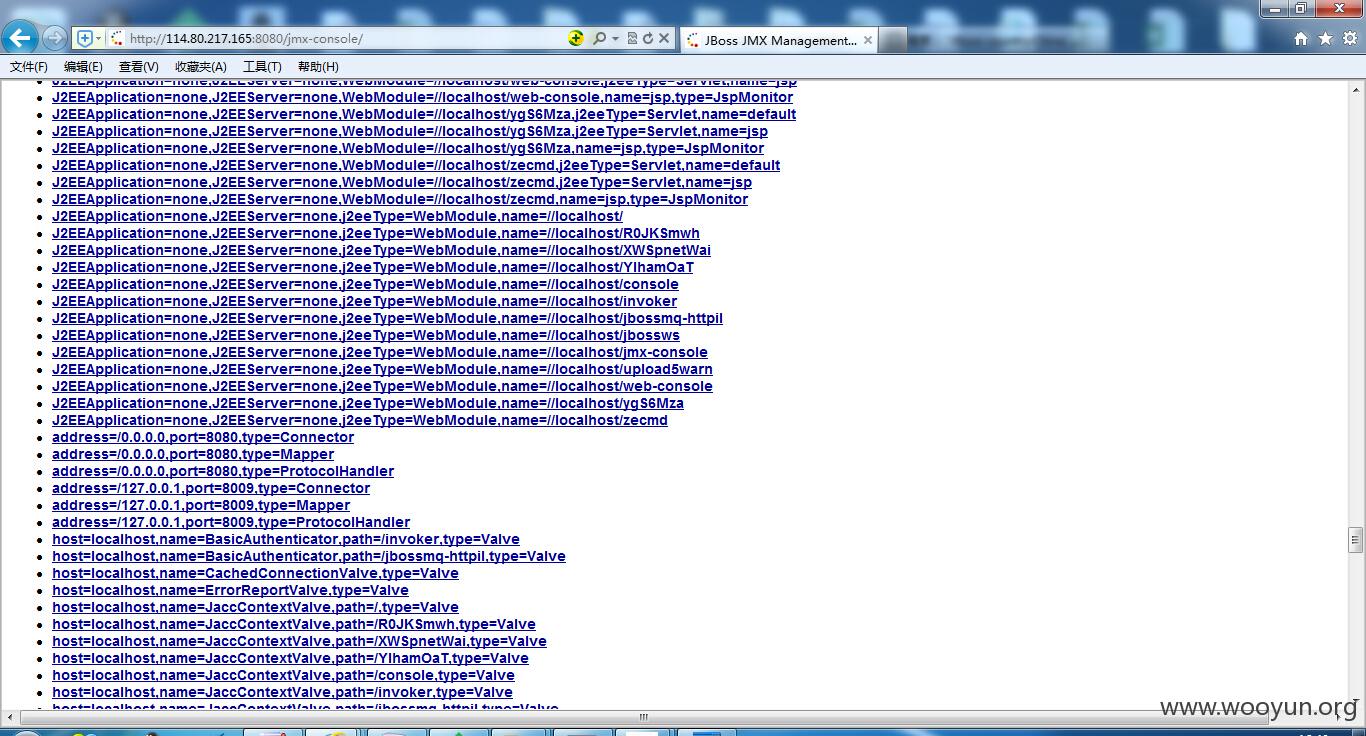
Task: Open WebModule link name=//localhost/jbossmq-httpil
Action: tap(387, 318)
